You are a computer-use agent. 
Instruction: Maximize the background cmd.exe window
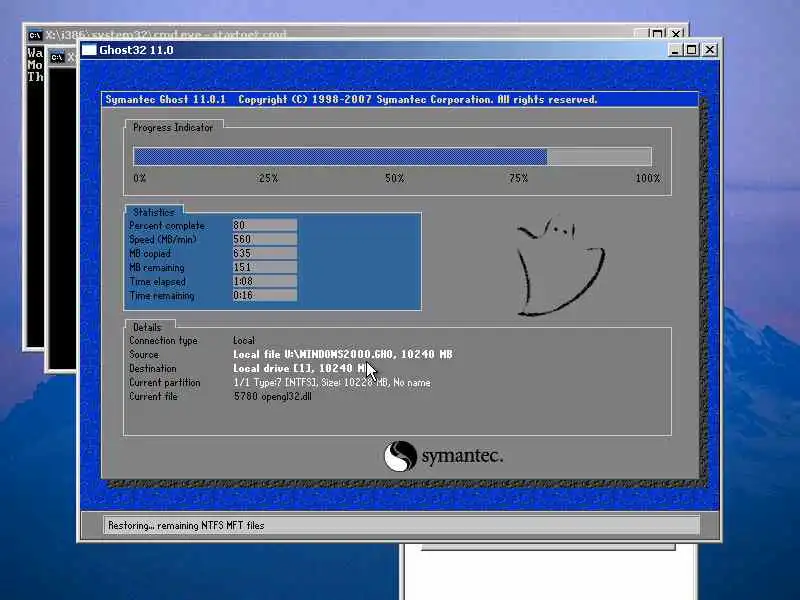coord(657,34)
